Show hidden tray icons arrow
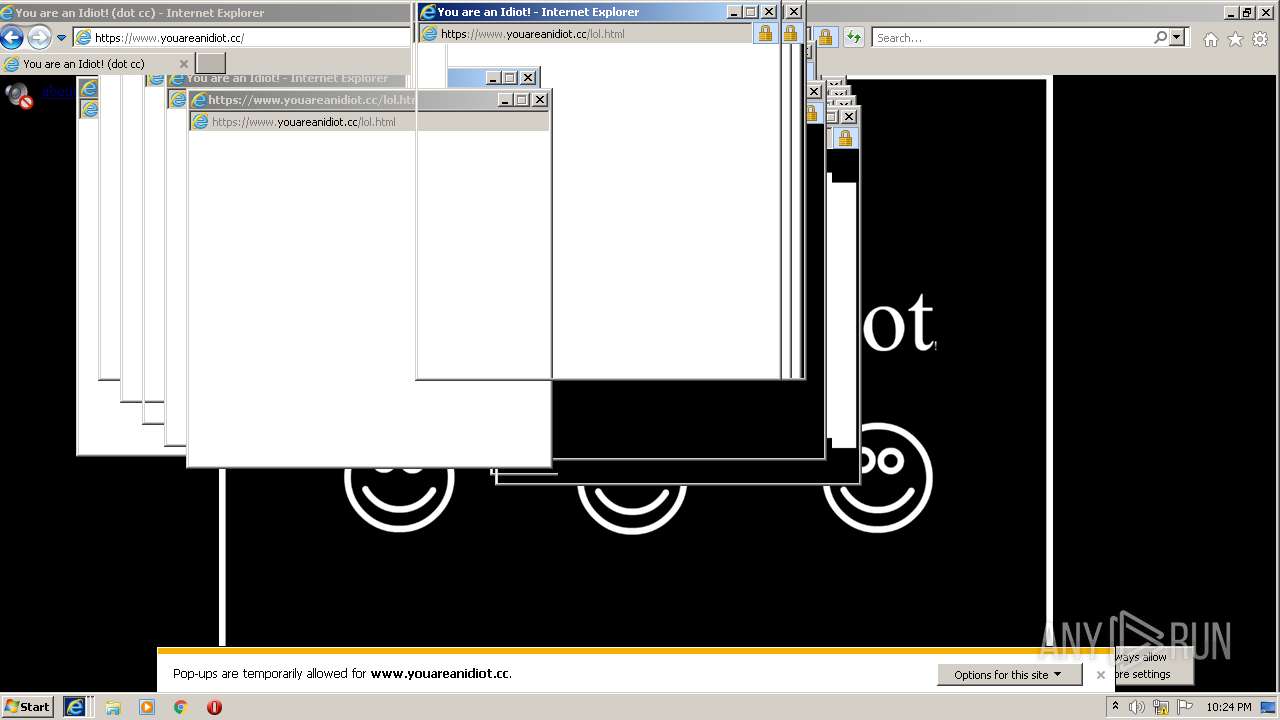The height and width of the screenshot is (720, 1280). (x=1115, y=706)
